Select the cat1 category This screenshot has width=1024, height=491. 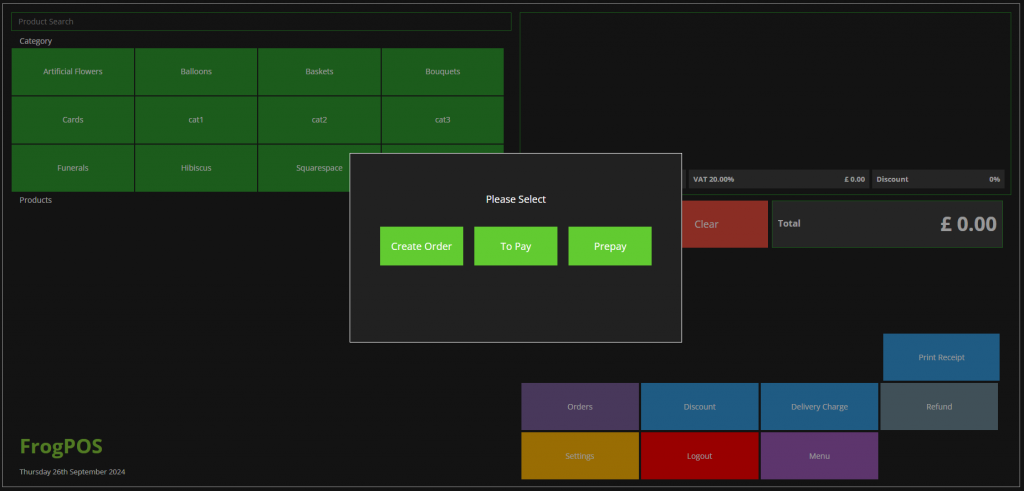[196, 120]
